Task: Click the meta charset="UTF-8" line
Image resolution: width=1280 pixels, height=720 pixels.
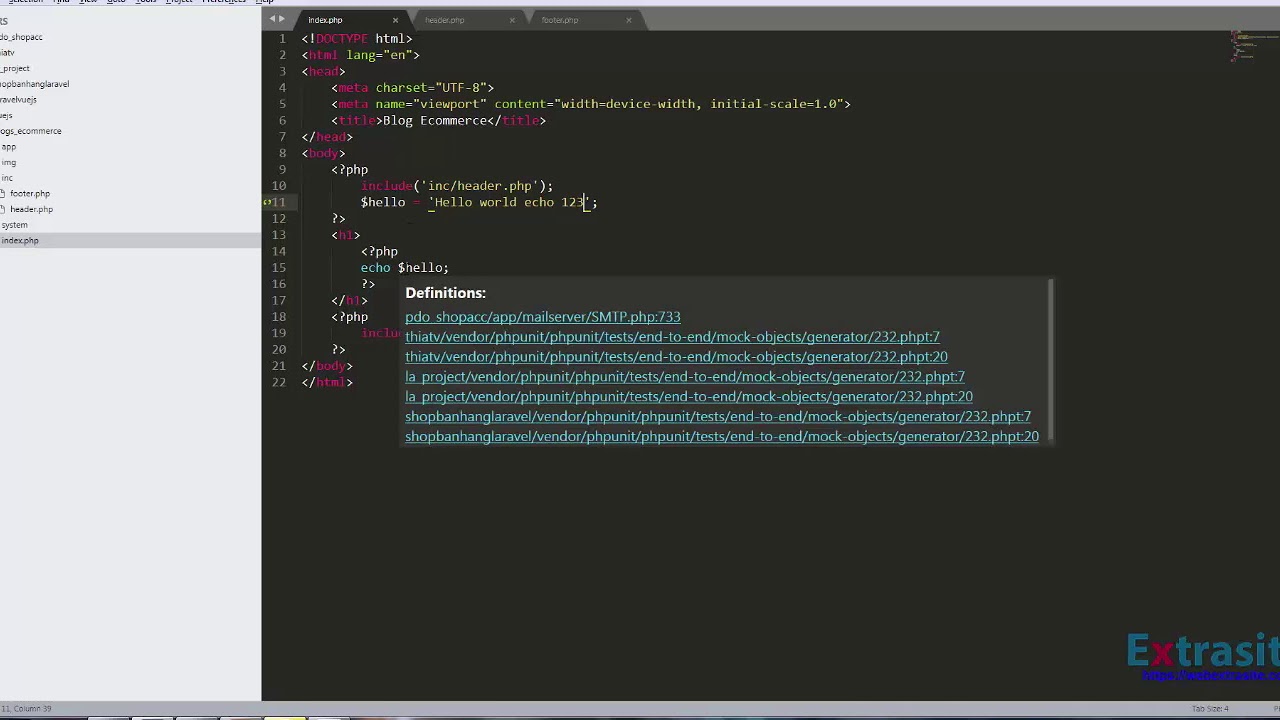Action: (x=413, y=88)
